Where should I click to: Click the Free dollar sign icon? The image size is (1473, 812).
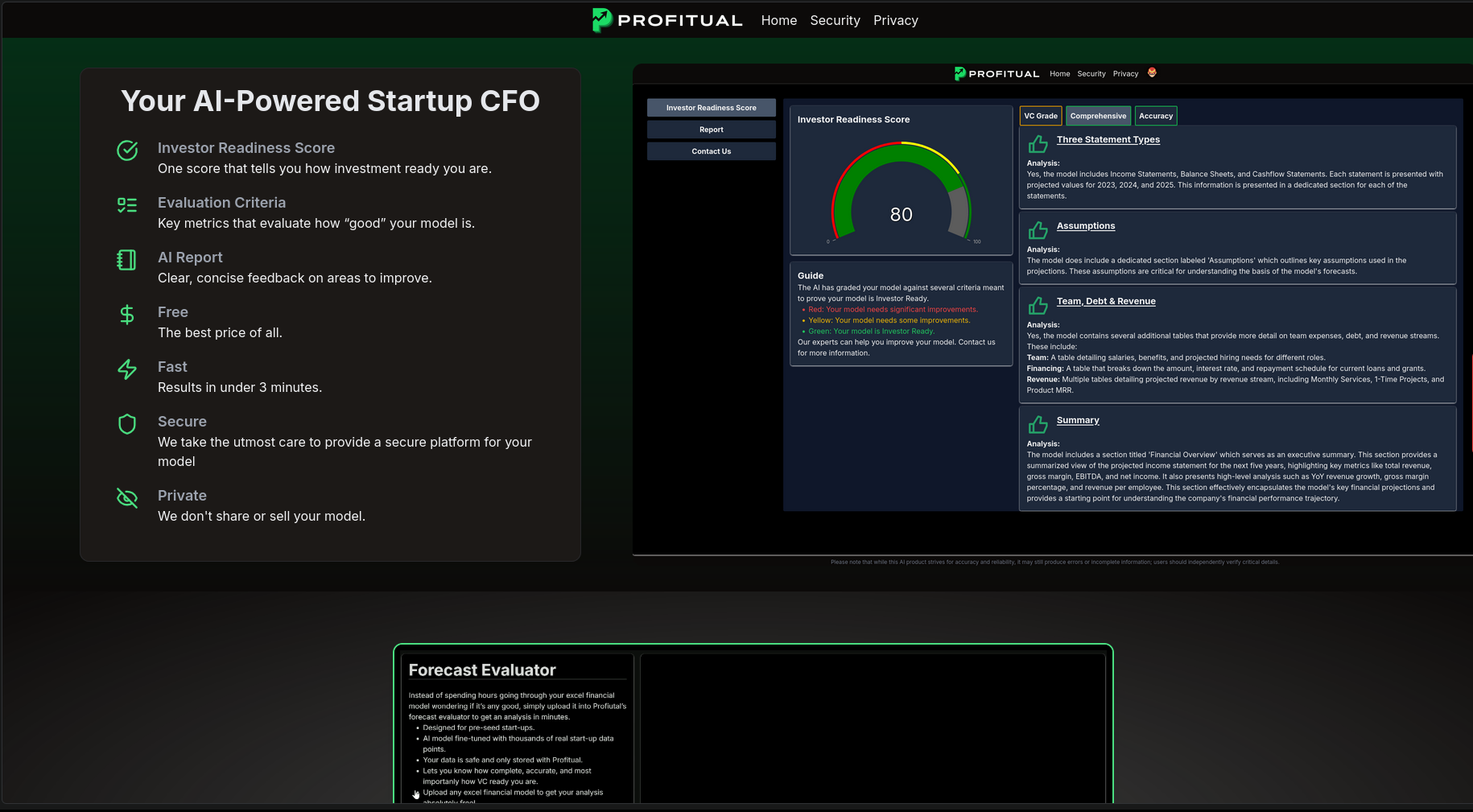(127, 315)
